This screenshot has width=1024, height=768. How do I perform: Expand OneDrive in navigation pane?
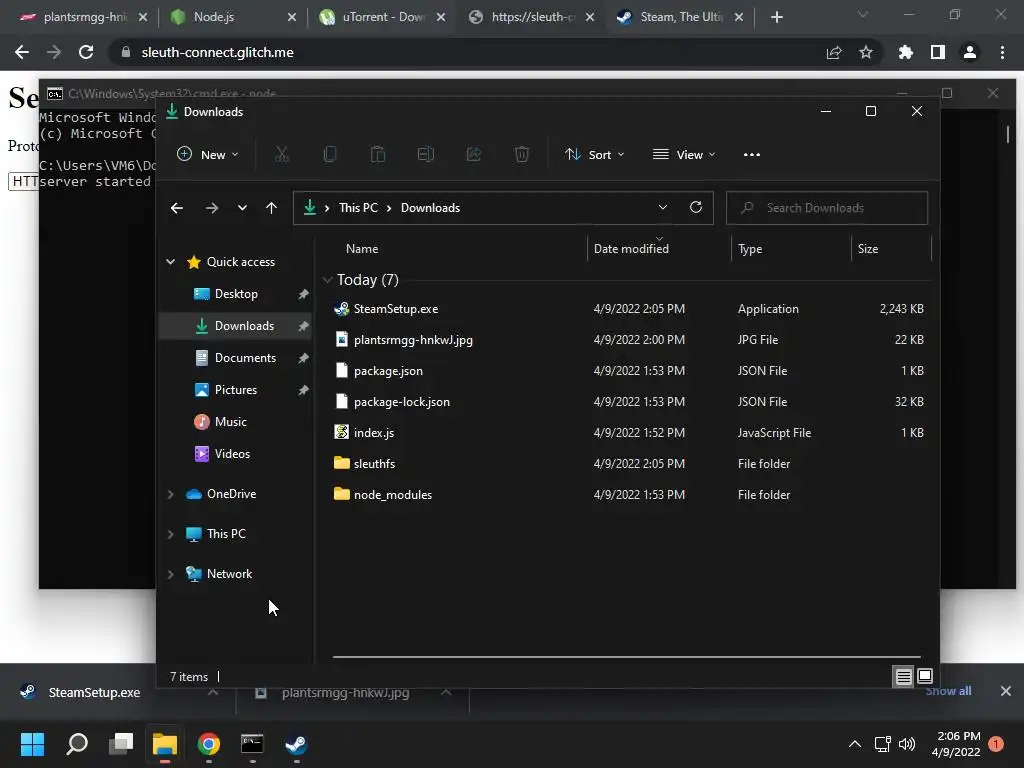pyautogui.click(x=170, y=494)
